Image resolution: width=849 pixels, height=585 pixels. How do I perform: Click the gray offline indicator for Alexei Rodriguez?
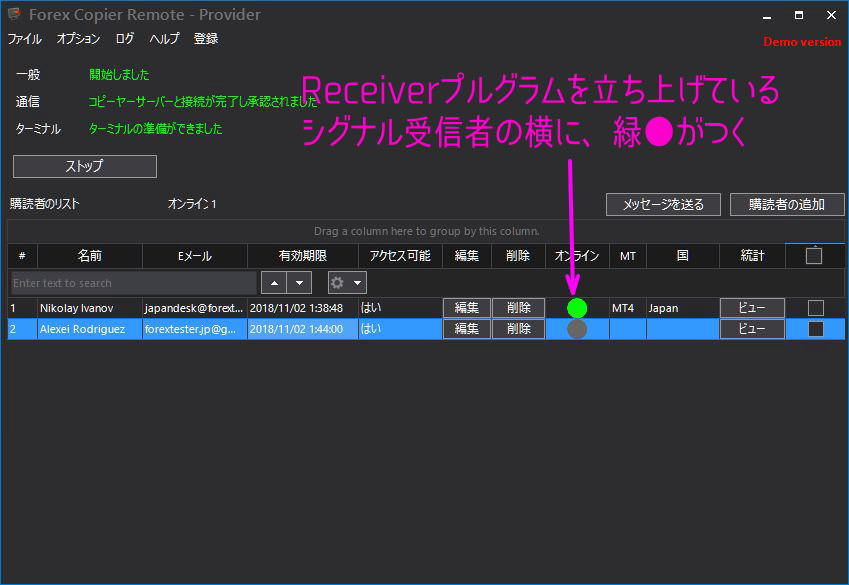pyautogui.click(x=576, y=328)
